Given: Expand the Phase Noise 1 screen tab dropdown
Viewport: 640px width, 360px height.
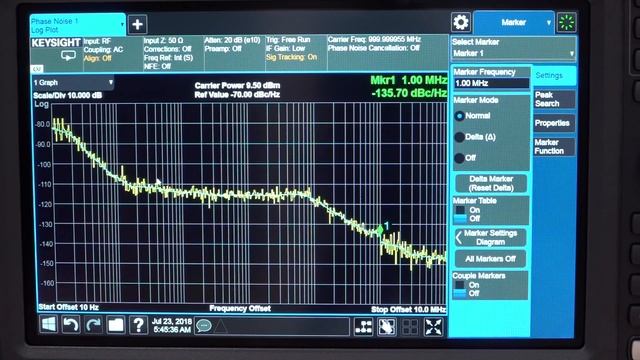Looking at the screenshot, I should click(122, 25).
